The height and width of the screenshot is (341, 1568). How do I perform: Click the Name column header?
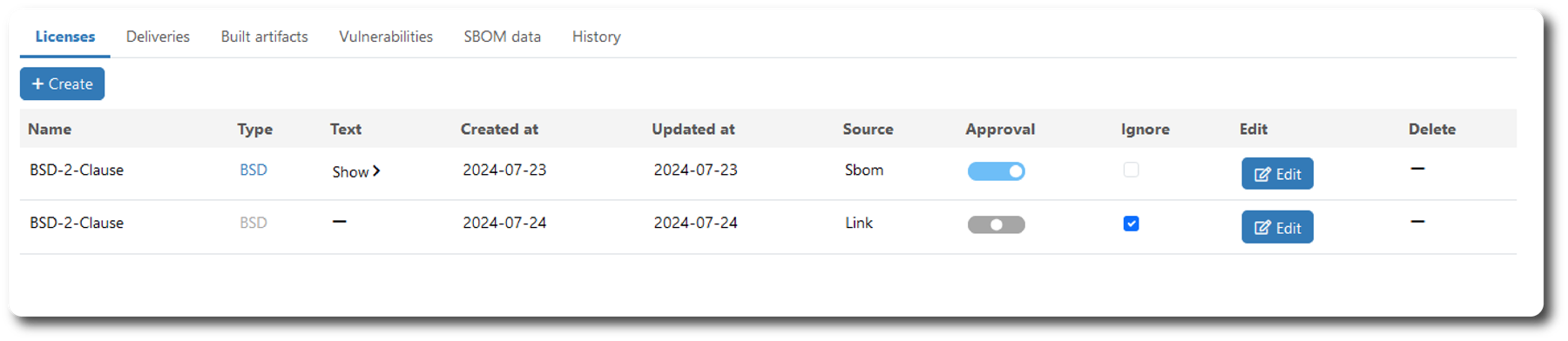(x=50, y=129)
